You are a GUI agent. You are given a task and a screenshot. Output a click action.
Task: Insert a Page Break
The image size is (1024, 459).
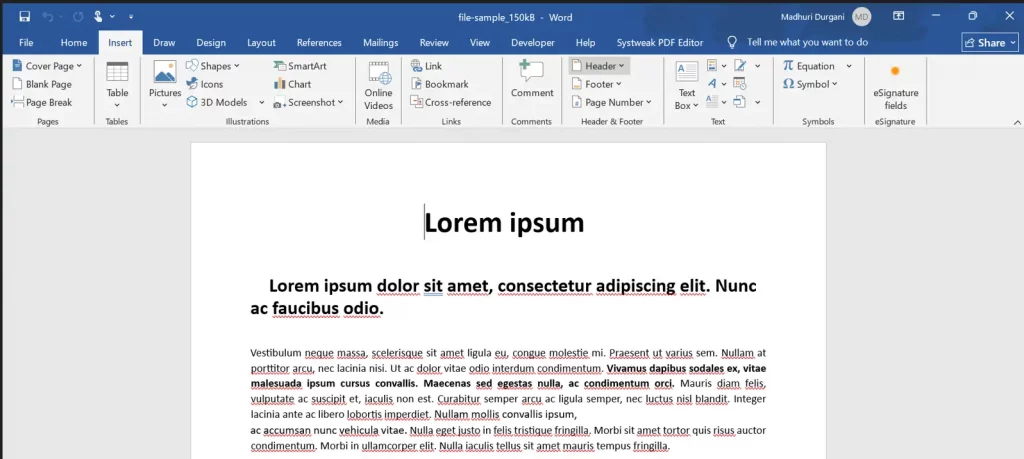[42, 103]
